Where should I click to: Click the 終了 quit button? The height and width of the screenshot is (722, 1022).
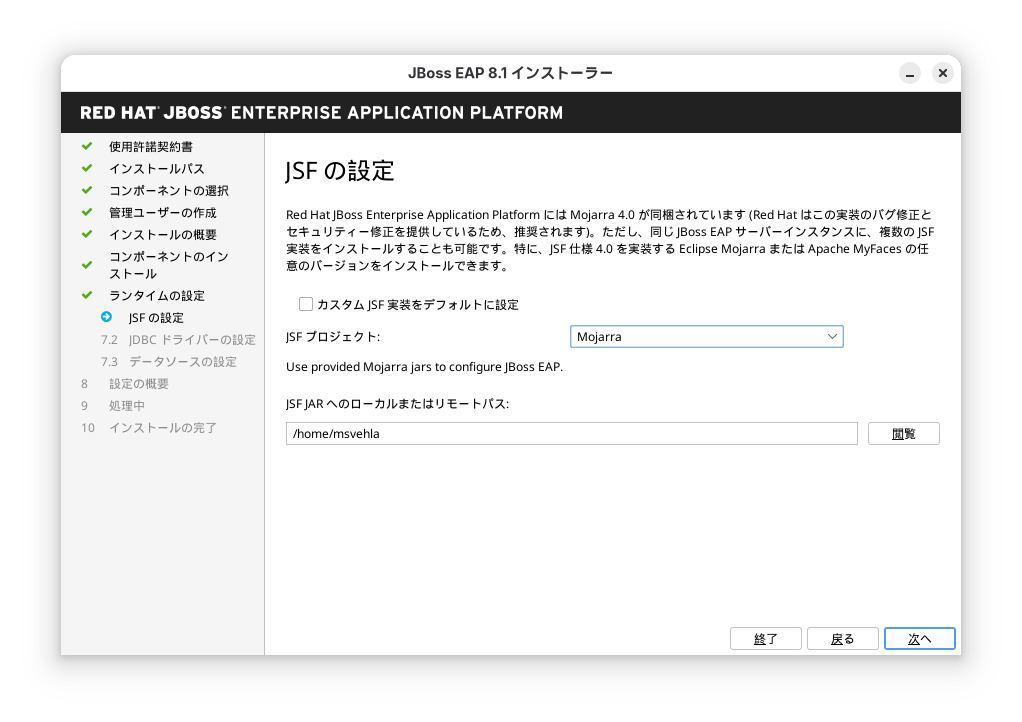[766, 639]
